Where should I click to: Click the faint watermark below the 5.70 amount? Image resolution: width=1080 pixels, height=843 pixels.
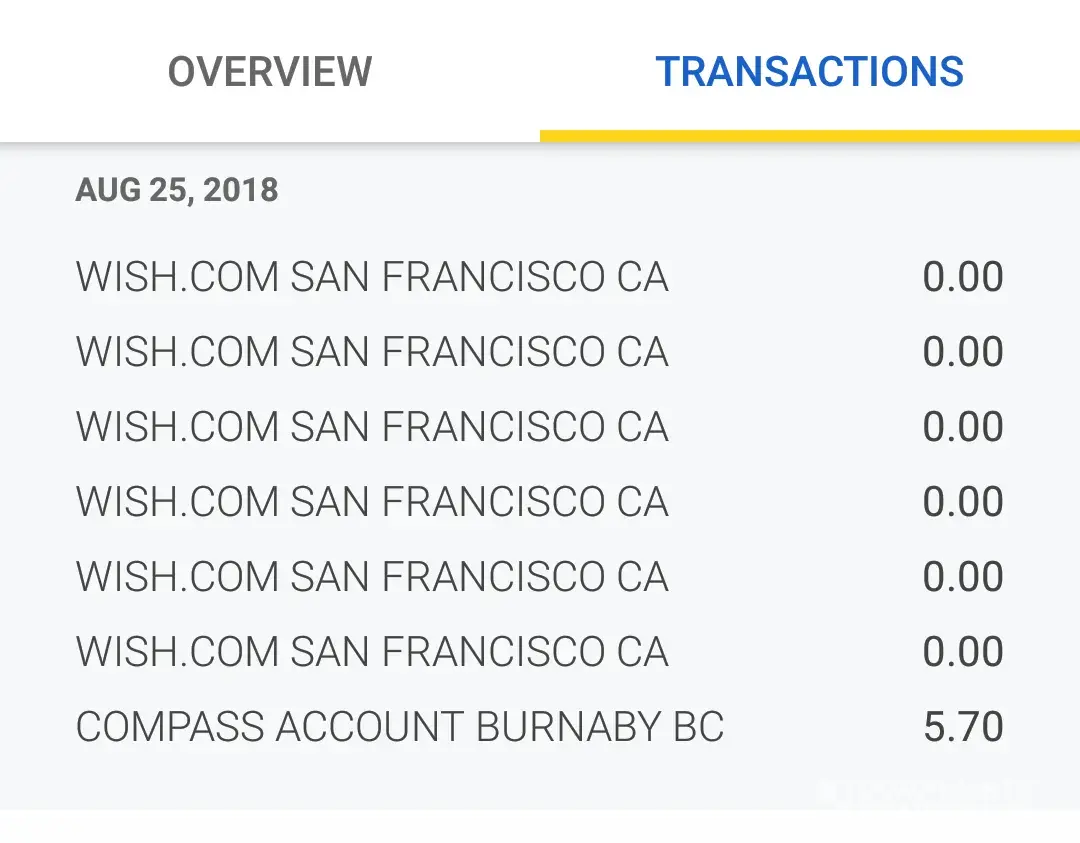click(925, 792)
